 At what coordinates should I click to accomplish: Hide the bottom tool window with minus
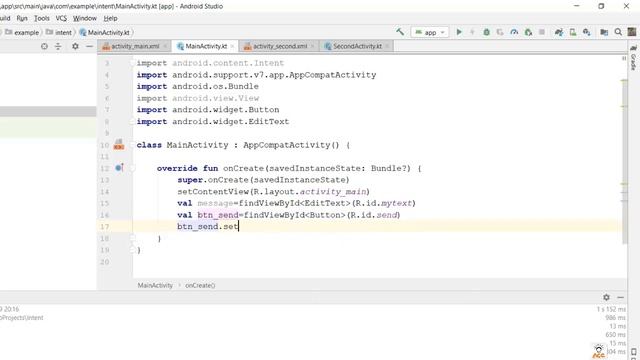[620, 297]
